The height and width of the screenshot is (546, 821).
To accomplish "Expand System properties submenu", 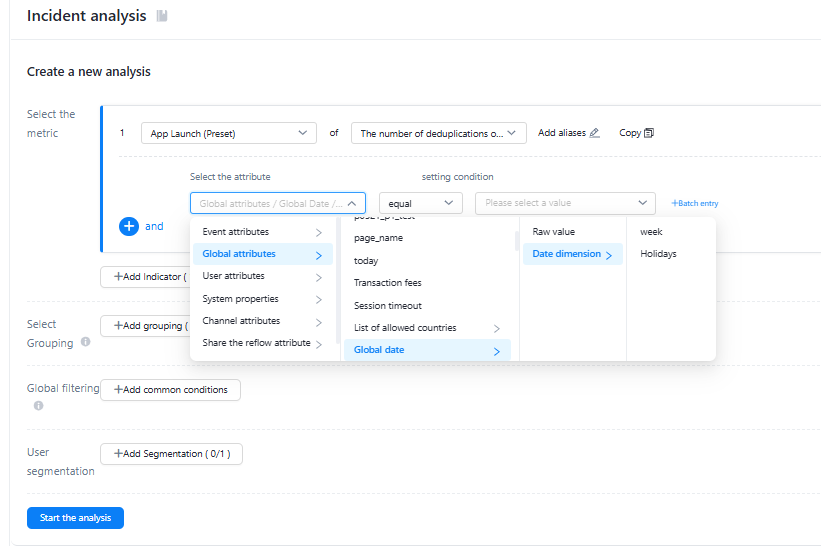I will click(x=263, y=299).
